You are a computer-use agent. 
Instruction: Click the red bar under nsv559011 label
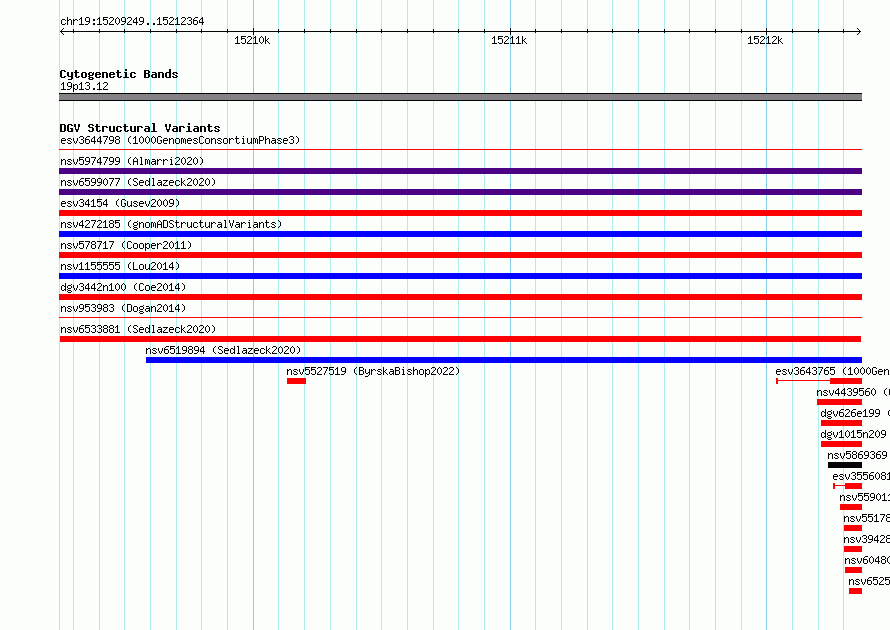coord(851,507)
